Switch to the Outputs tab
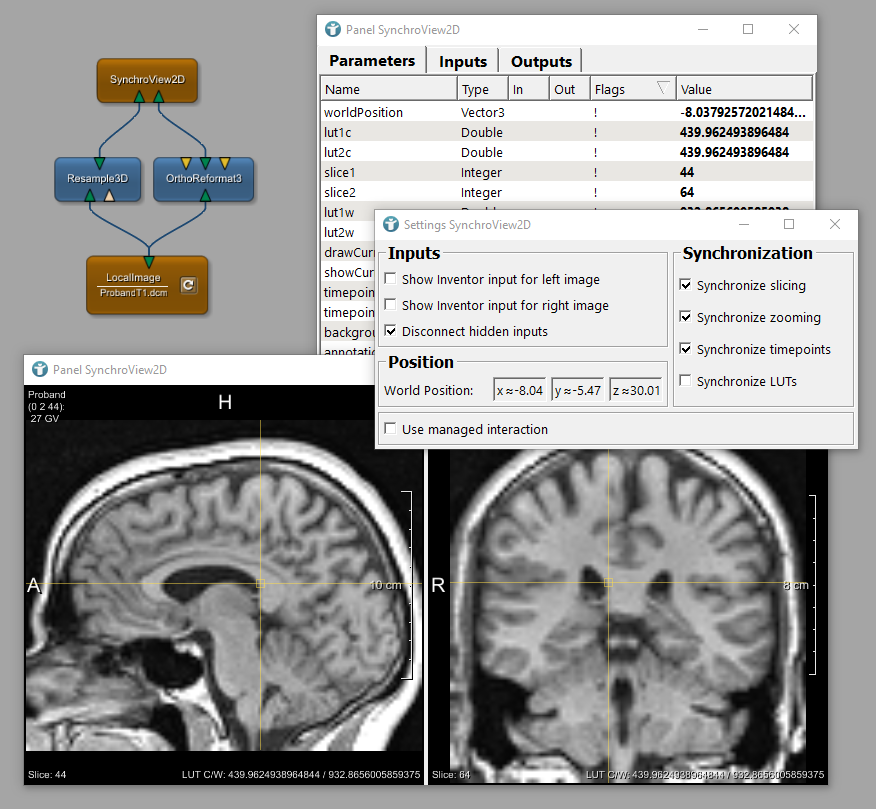The image size is (876, 809). [x=541, y=62]
